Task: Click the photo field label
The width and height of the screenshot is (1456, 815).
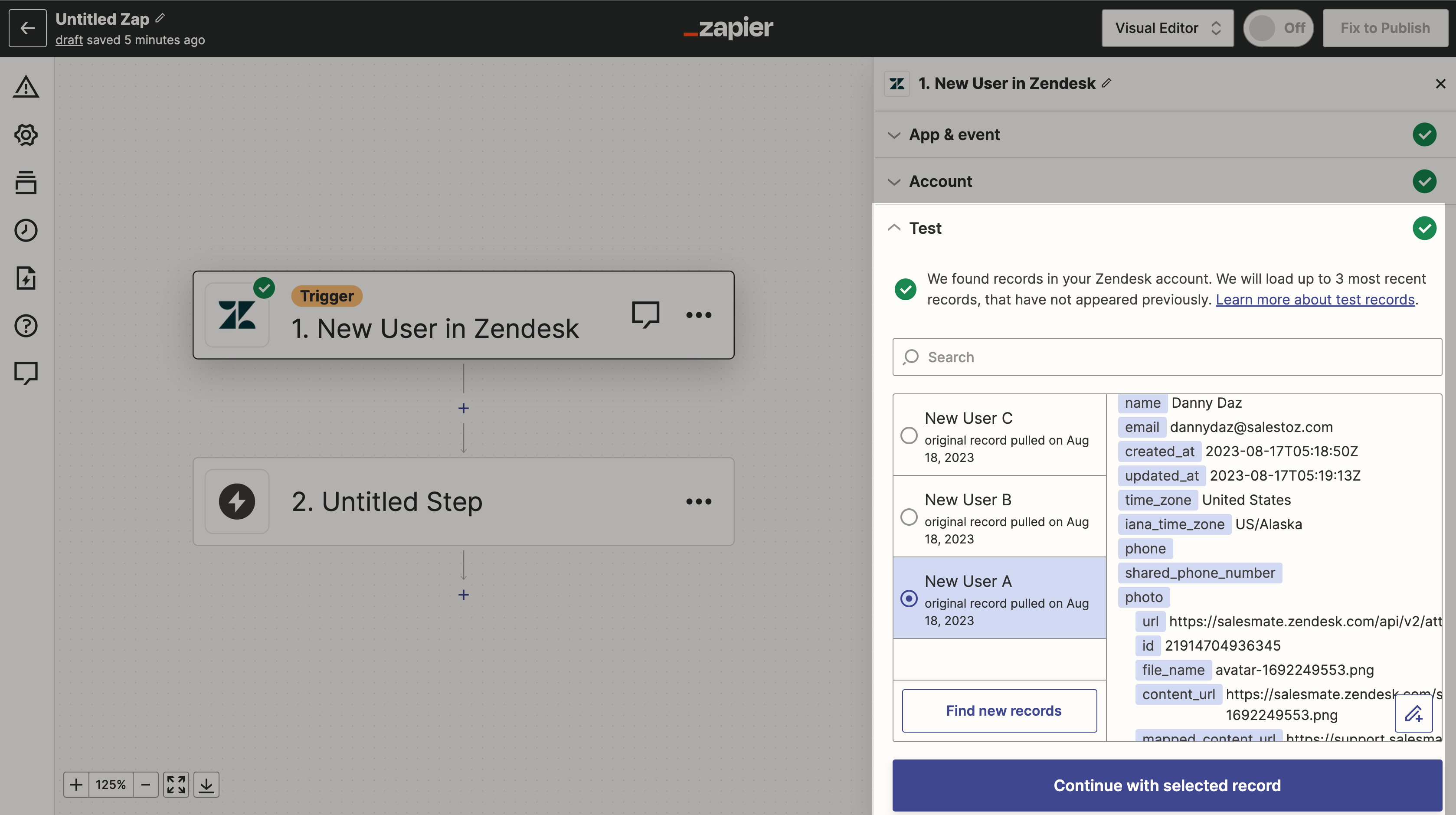Action: [x=1143, y=597]
